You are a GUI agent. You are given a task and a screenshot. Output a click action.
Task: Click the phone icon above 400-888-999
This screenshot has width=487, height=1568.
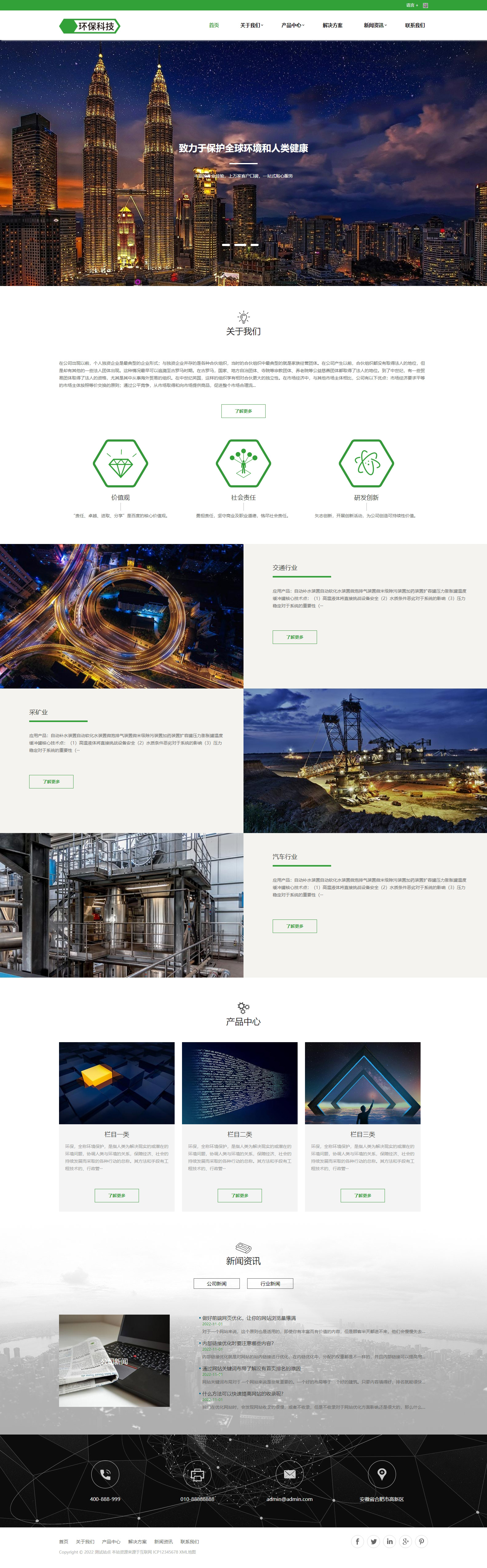105,1474
